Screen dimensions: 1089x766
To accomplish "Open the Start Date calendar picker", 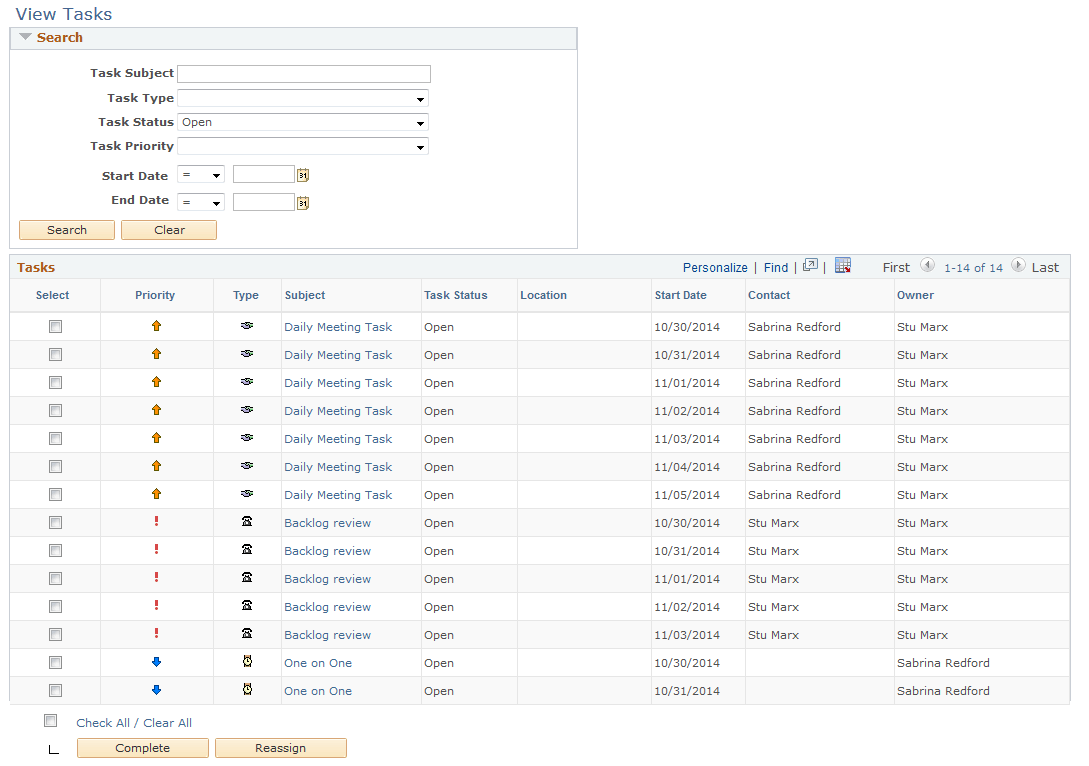I will point(303,174).
